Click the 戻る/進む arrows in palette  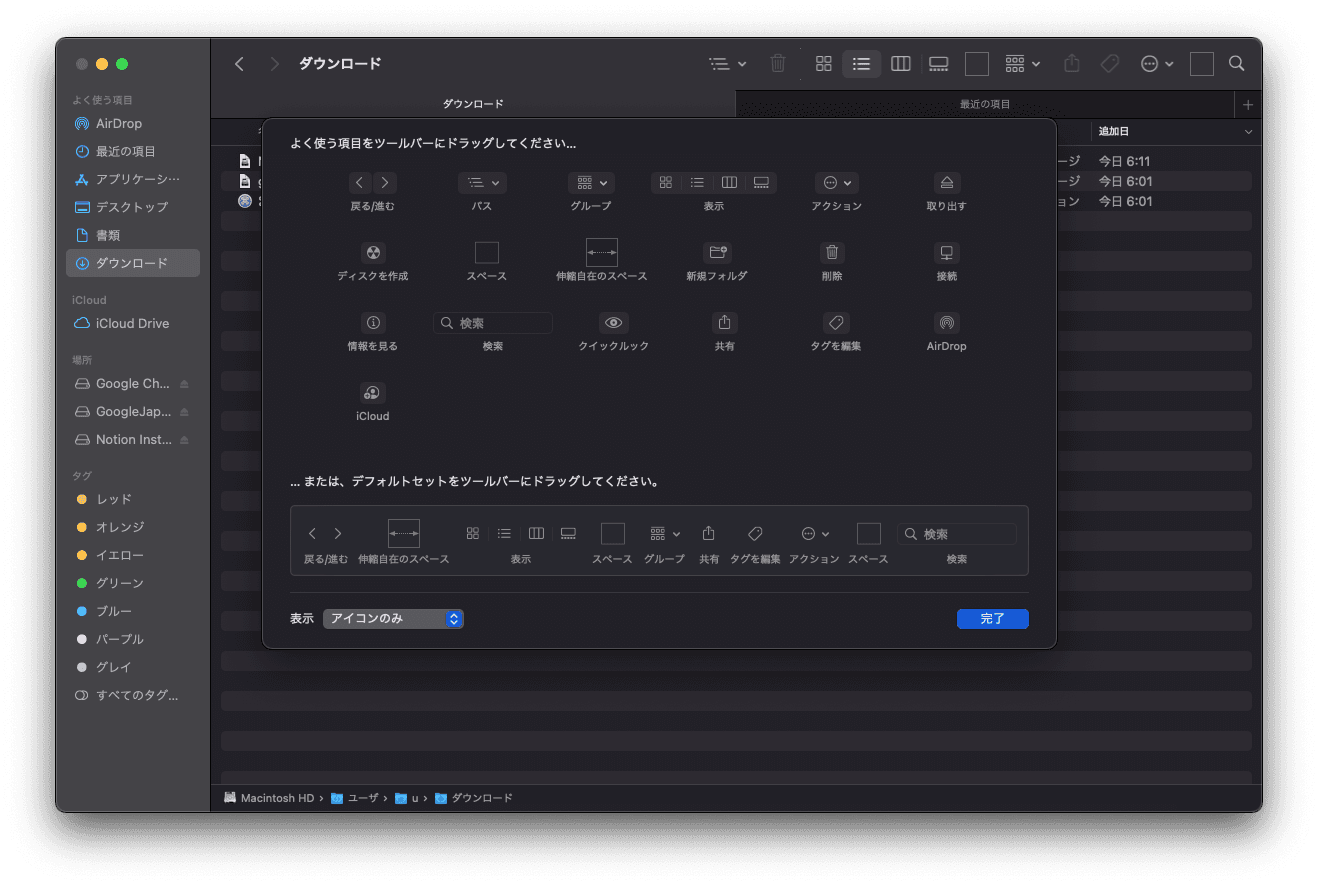(373, 182)
